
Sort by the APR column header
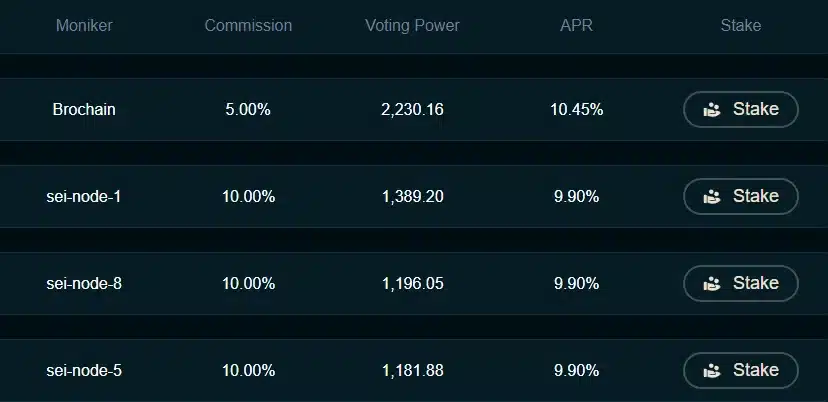click(x=576, y=26)
